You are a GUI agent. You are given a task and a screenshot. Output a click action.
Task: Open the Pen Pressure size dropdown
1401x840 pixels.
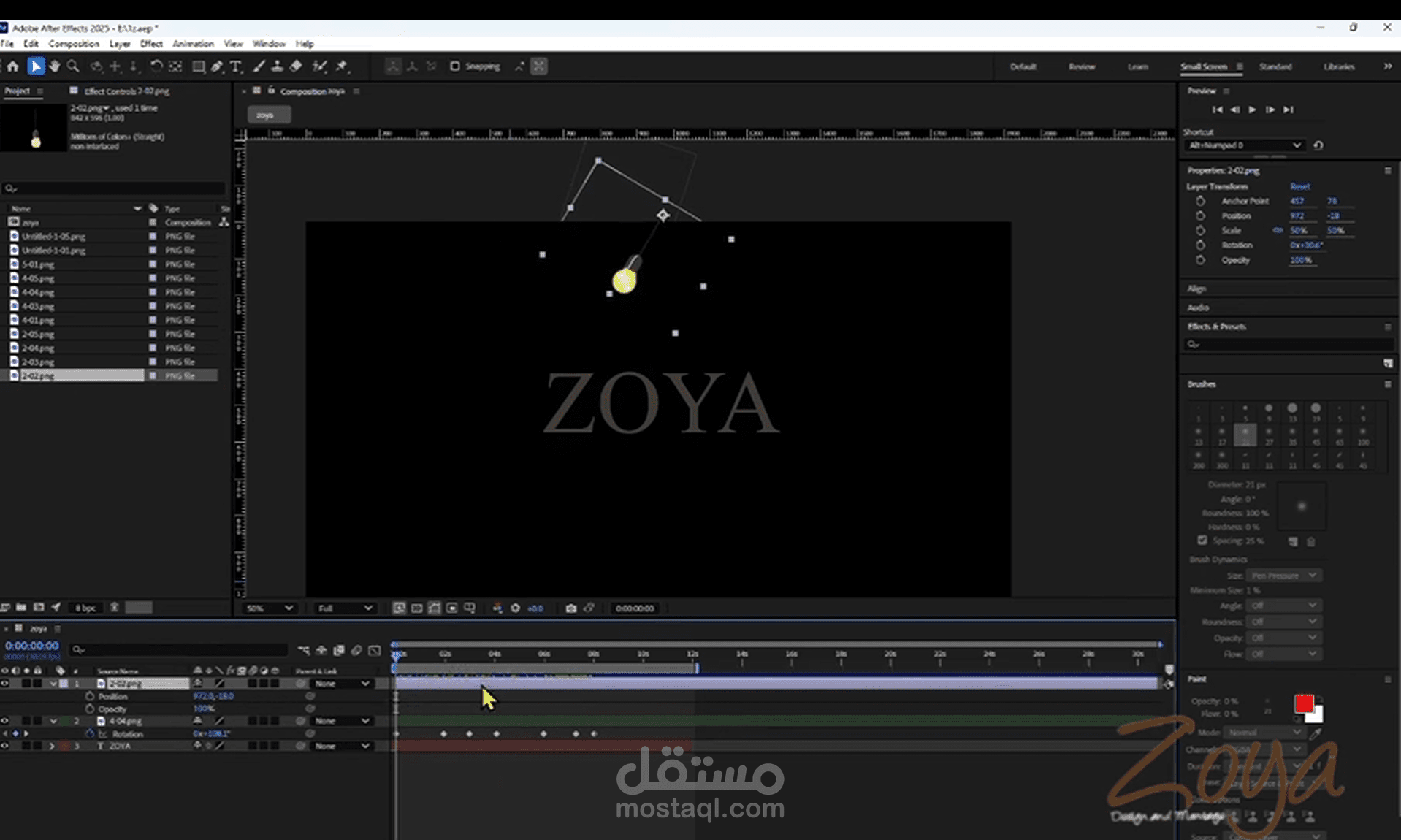pyautogui.click(x=1283, y=576)
